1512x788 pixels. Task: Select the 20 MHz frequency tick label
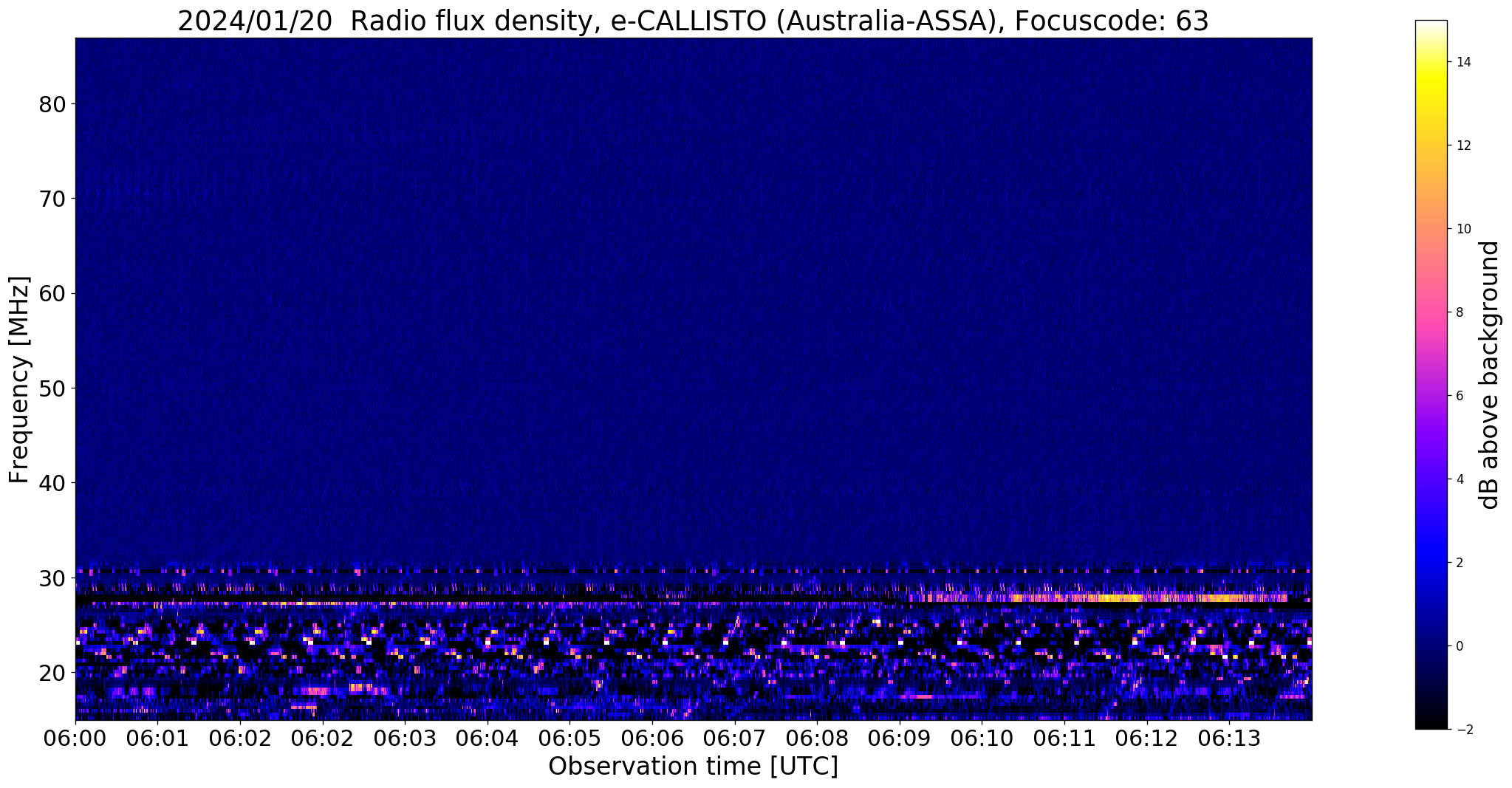52,673
